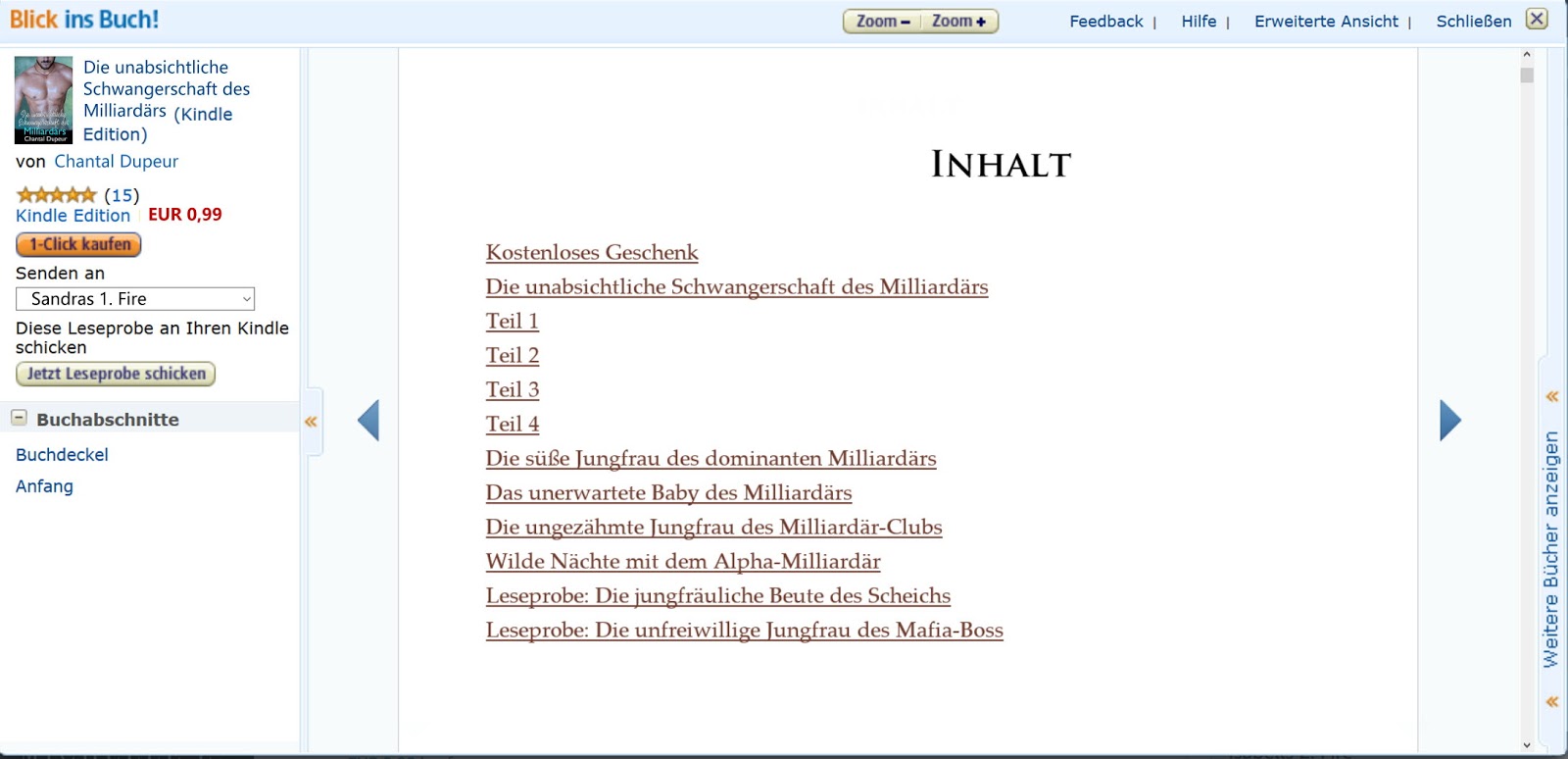The width and height of the screenshot is (1568, 759).
Task: Open Kostenloses Geschenk chapter link
Action: tap(592, 253)
